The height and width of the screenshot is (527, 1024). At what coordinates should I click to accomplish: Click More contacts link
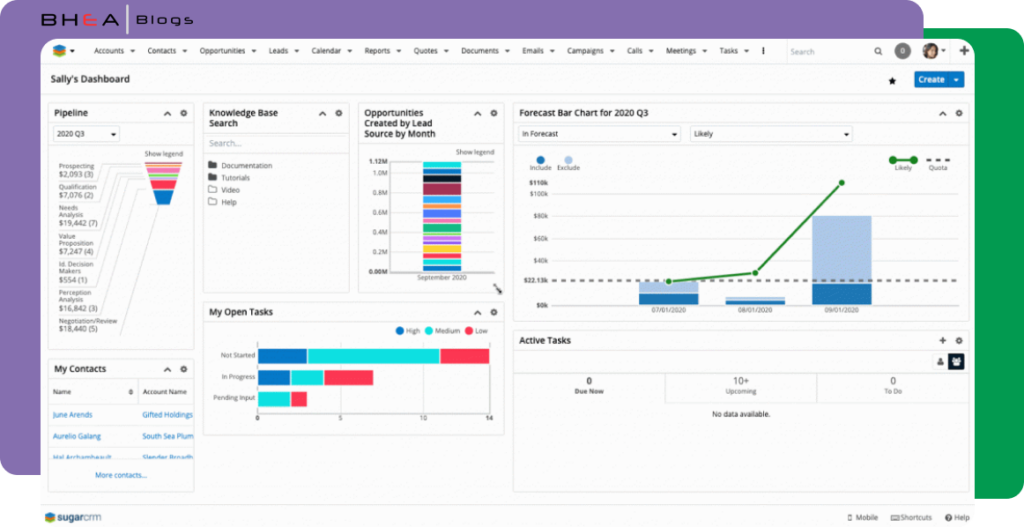point(121,475)
